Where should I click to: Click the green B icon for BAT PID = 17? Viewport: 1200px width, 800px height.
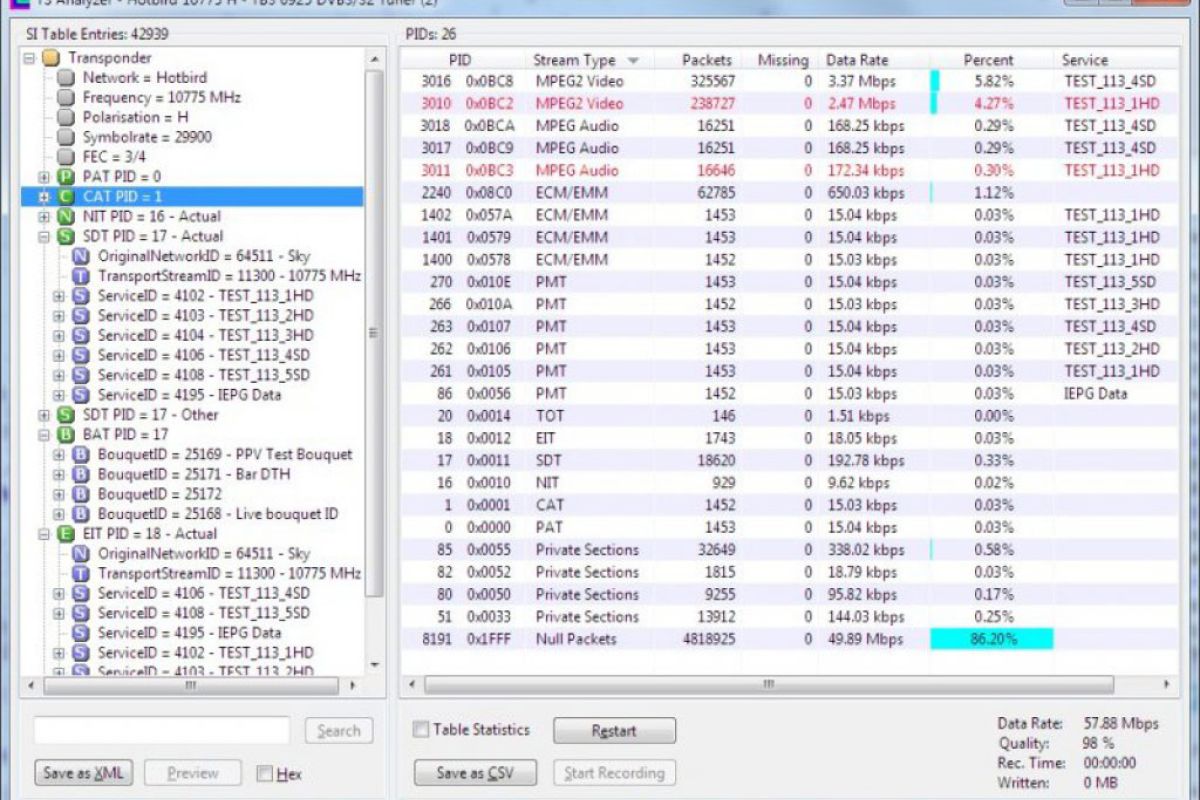point(66,435)
